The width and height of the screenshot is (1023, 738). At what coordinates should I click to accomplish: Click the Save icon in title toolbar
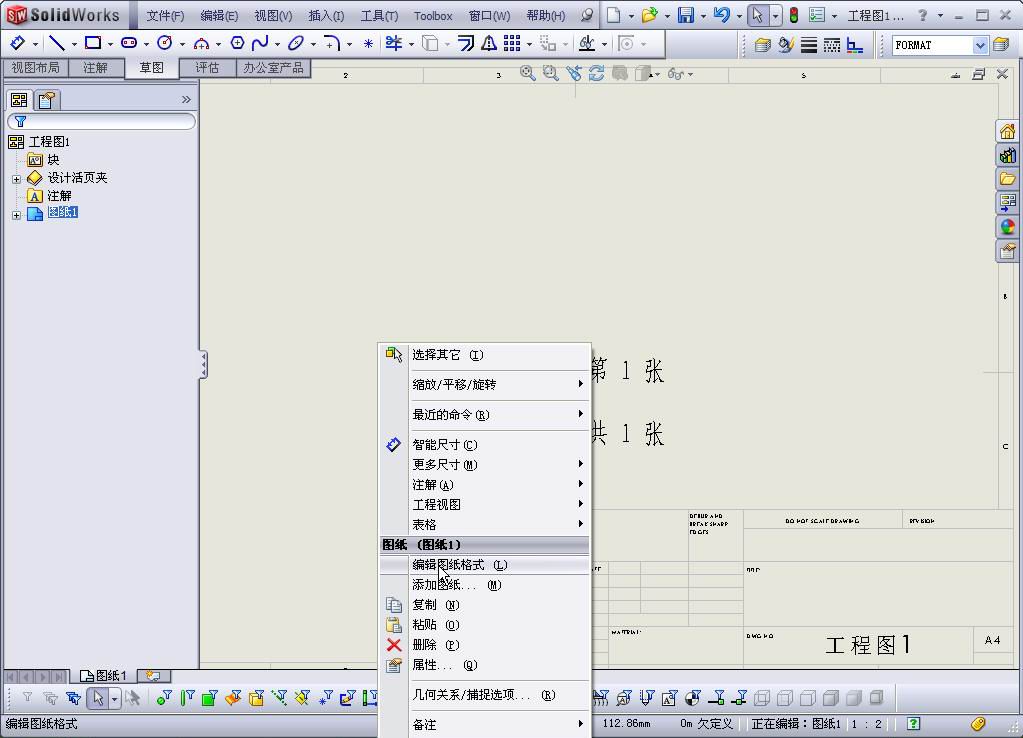(x=686, y=15)
